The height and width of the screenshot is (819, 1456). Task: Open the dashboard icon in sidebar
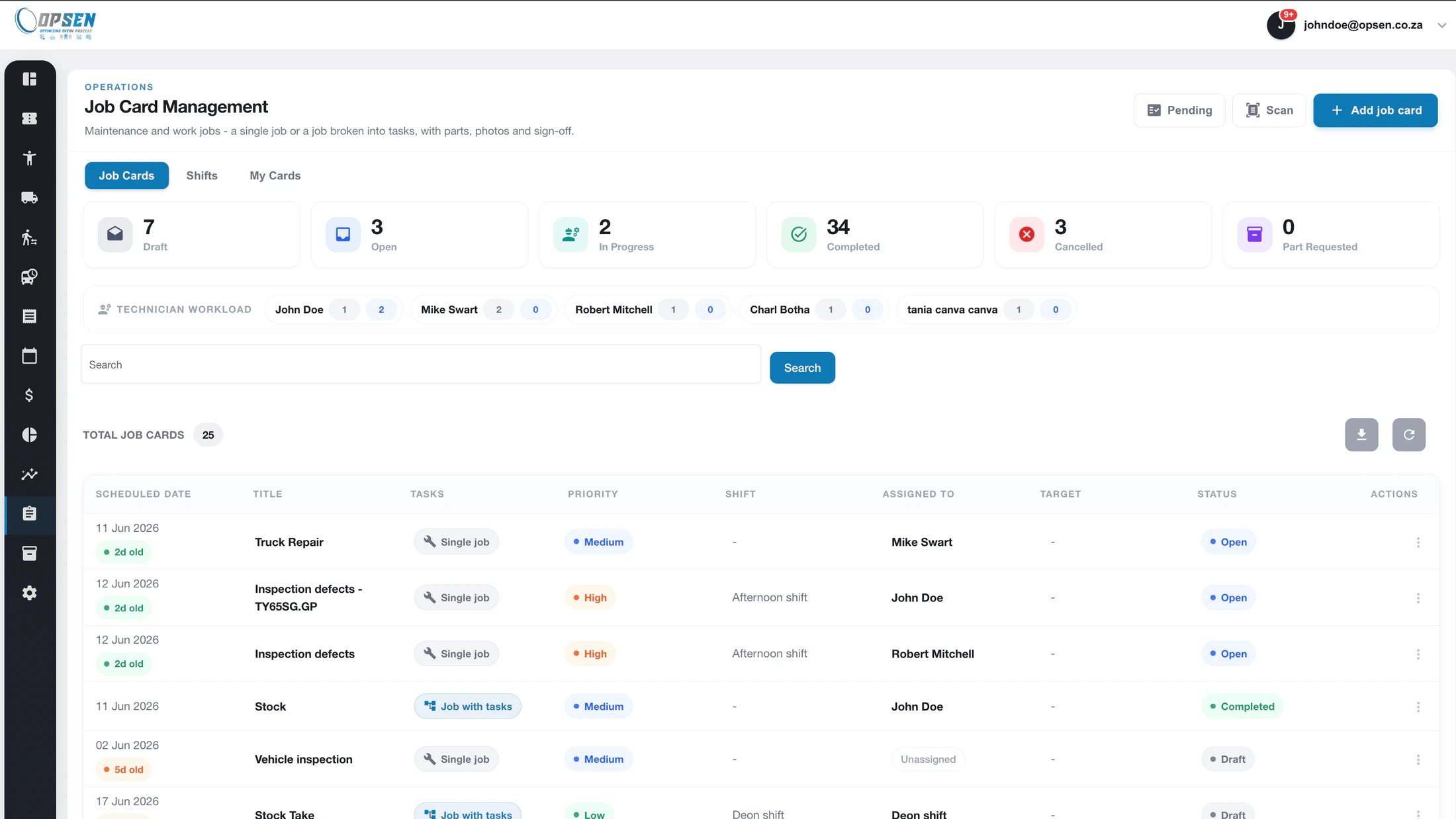pyautogui.click(x=29, y=79)
